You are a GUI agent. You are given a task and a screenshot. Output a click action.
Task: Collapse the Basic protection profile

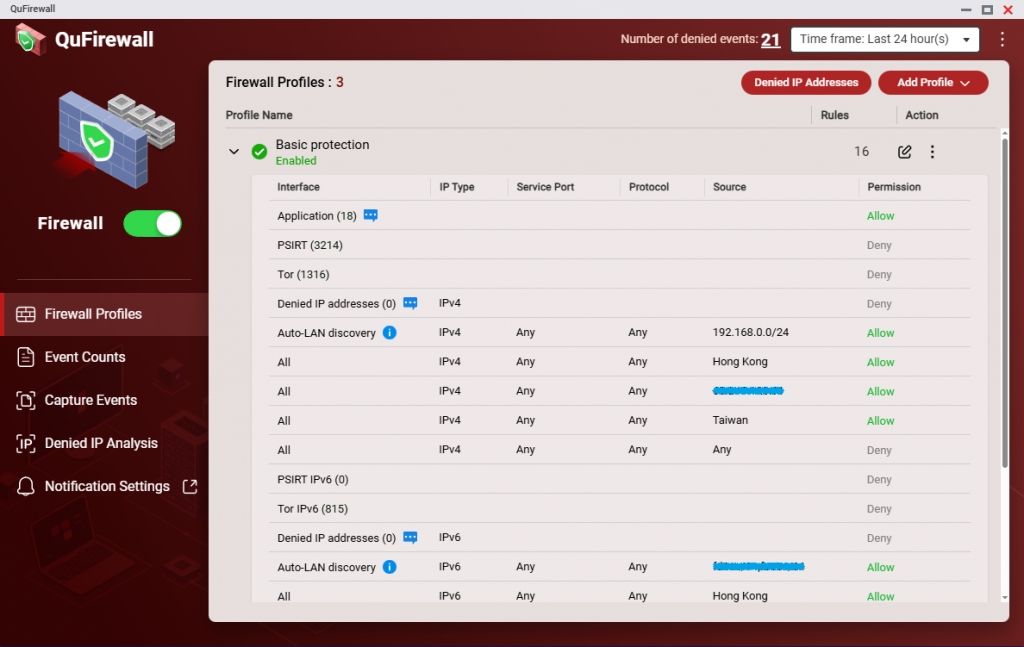point(234,151)
